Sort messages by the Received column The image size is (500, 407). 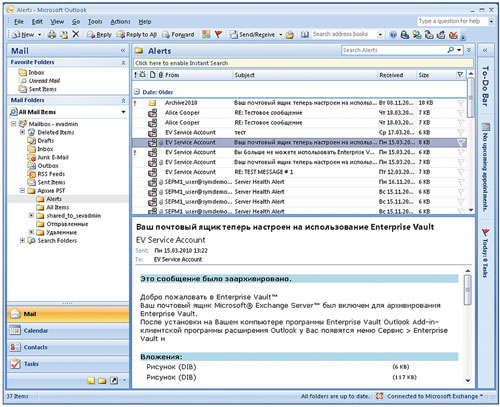tap(397, 75)
